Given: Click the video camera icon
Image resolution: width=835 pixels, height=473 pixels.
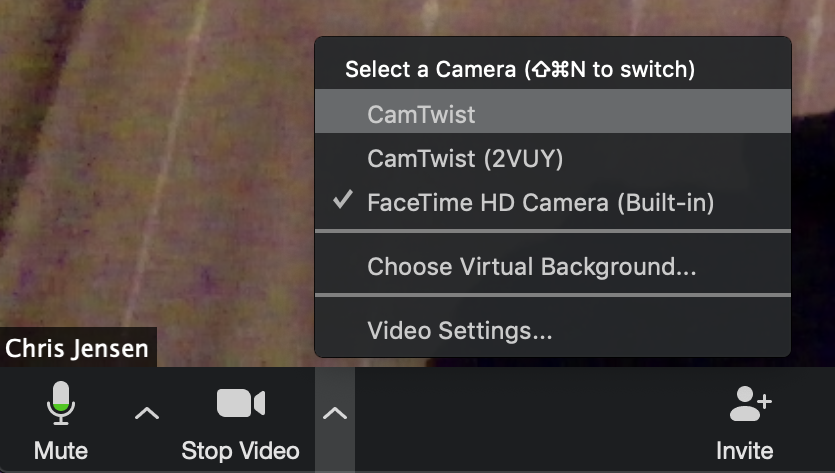Looking at the screenshot, I should pos(241,403).
